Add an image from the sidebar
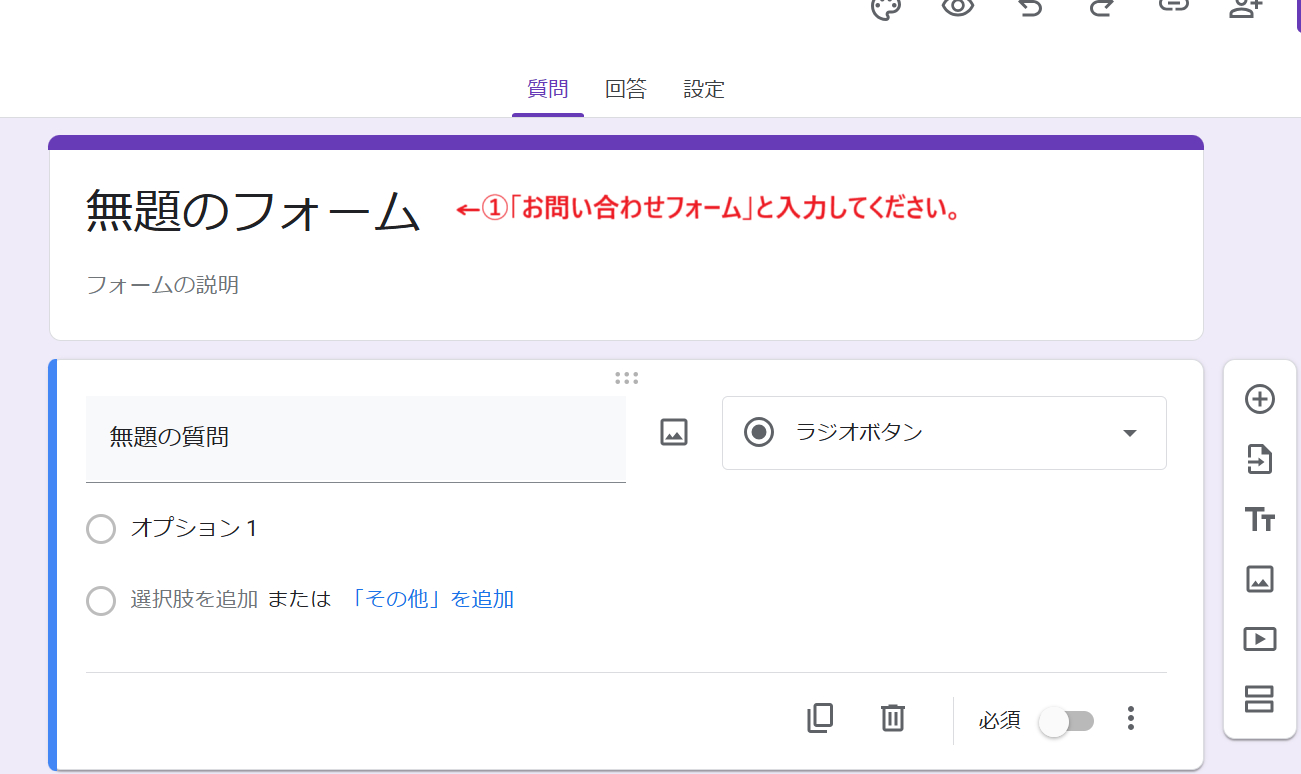The width and height of the screenshot is (1301, 774). tap(1260, 579)
